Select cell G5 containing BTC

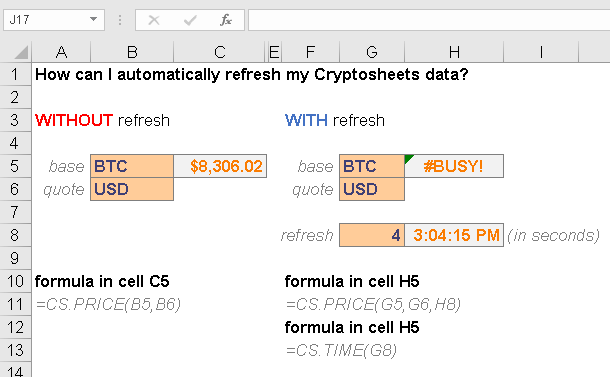(x=372, y=166)
